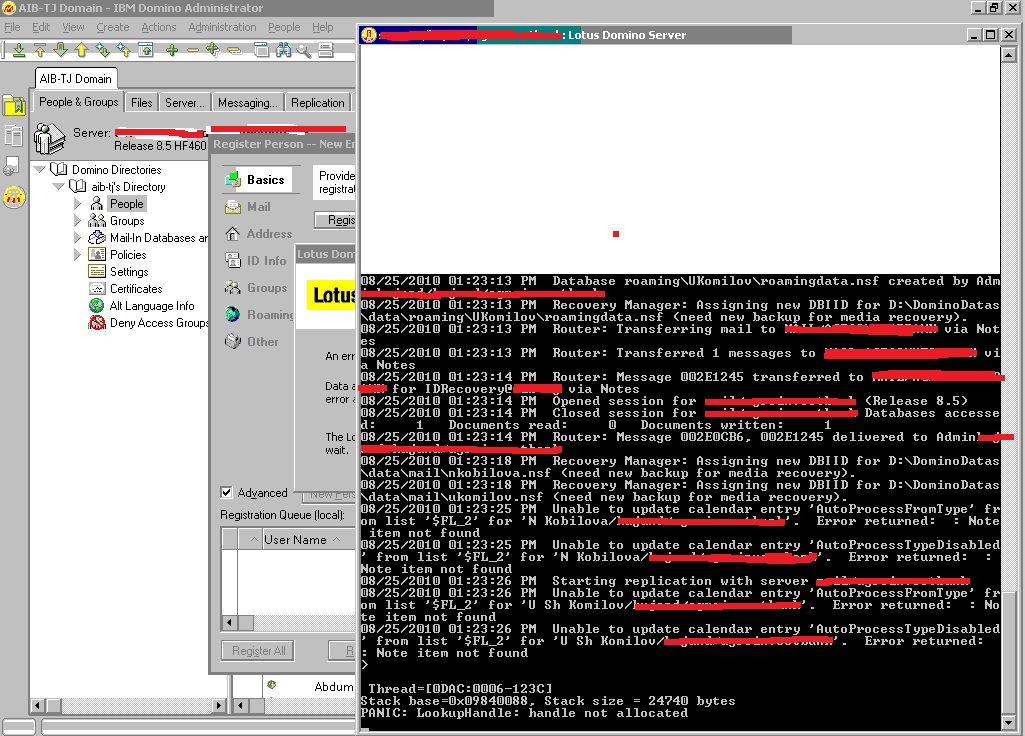
Task: Click the next unread (star with down arrow) icon
Action: pyautogui.click(x=103, y=50)
